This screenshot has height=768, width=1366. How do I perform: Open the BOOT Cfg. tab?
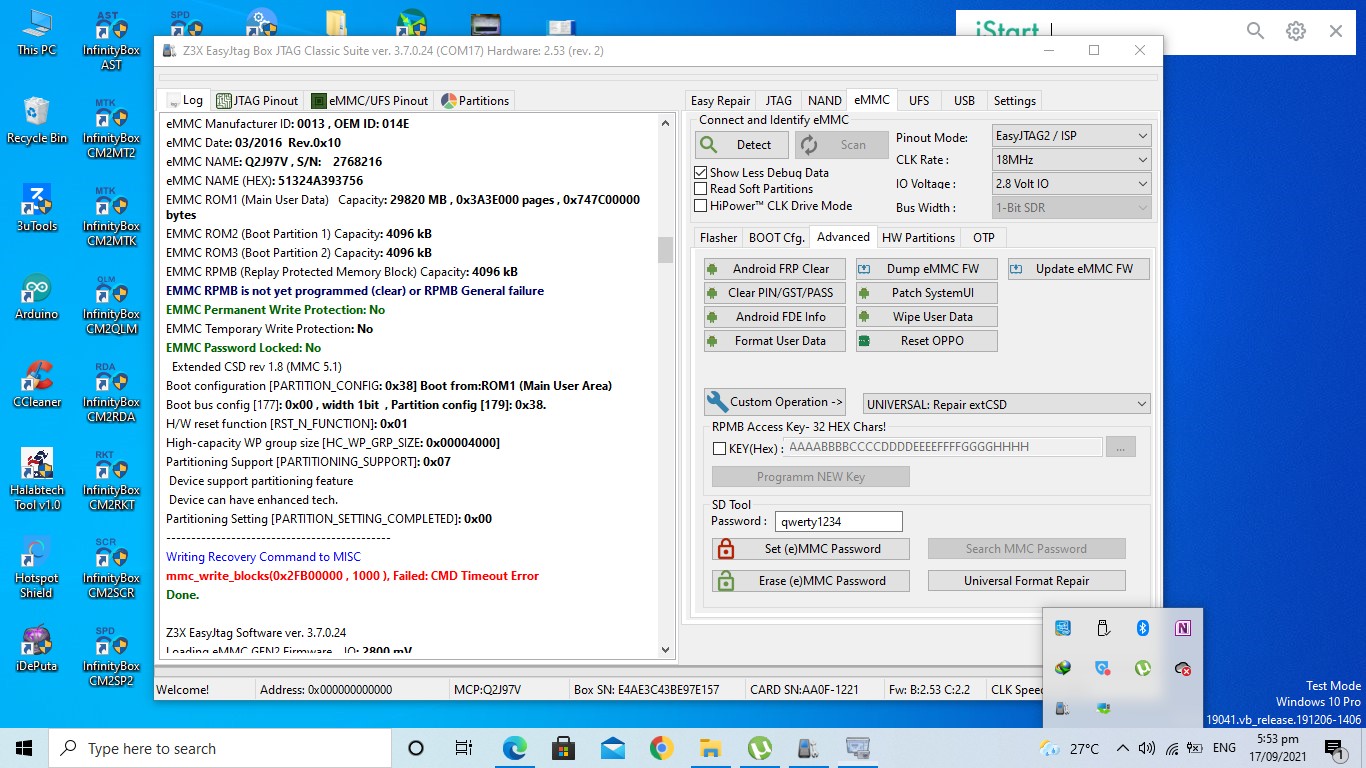coord(776,237)
